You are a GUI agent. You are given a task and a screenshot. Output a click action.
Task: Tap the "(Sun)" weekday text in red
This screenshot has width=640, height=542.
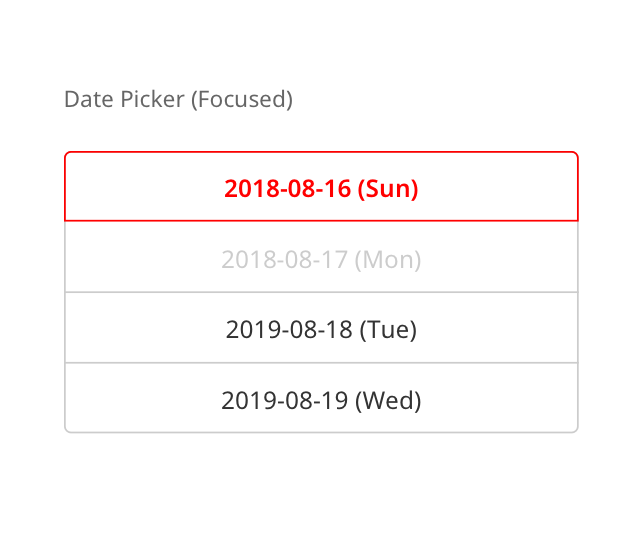(x=388, y=188)
